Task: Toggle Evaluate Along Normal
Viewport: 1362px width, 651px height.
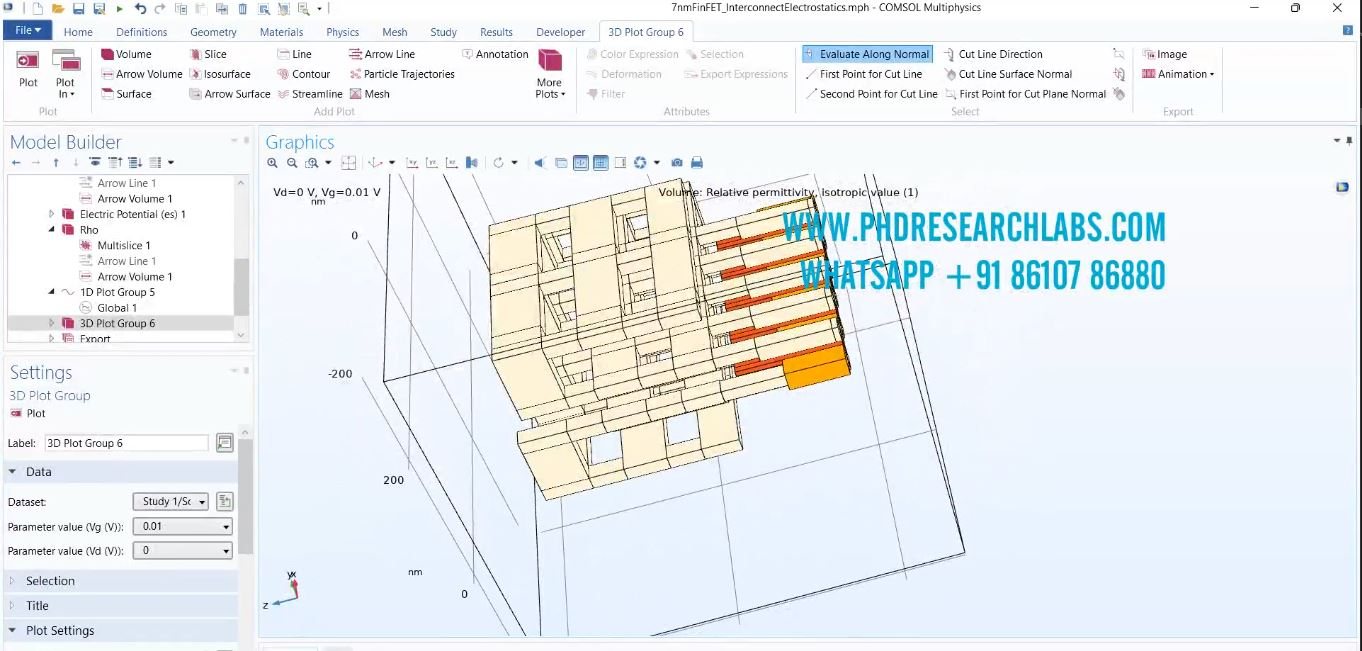Action: 867,54
